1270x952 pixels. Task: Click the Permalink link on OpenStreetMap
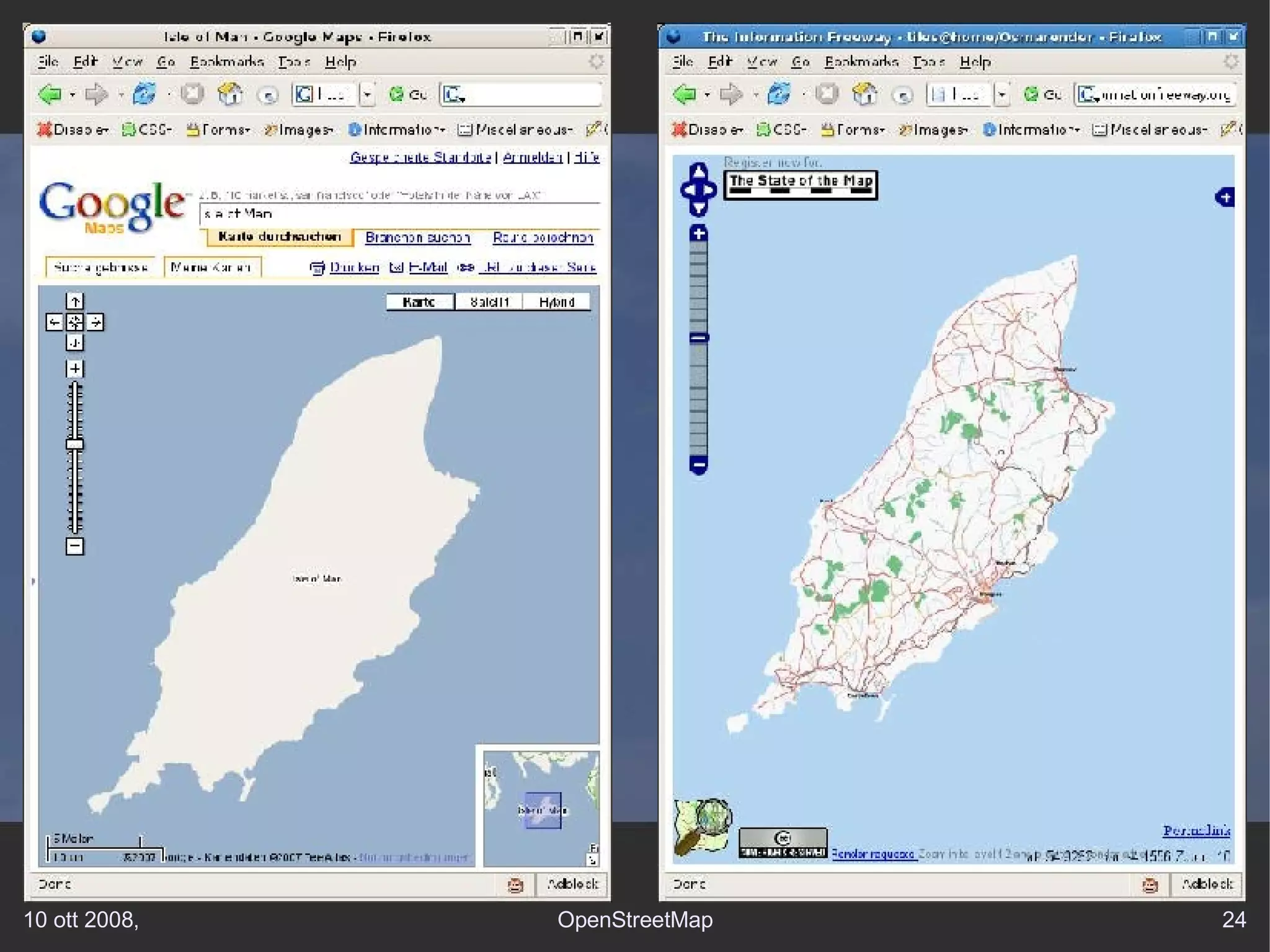[x=1196, y=830]
